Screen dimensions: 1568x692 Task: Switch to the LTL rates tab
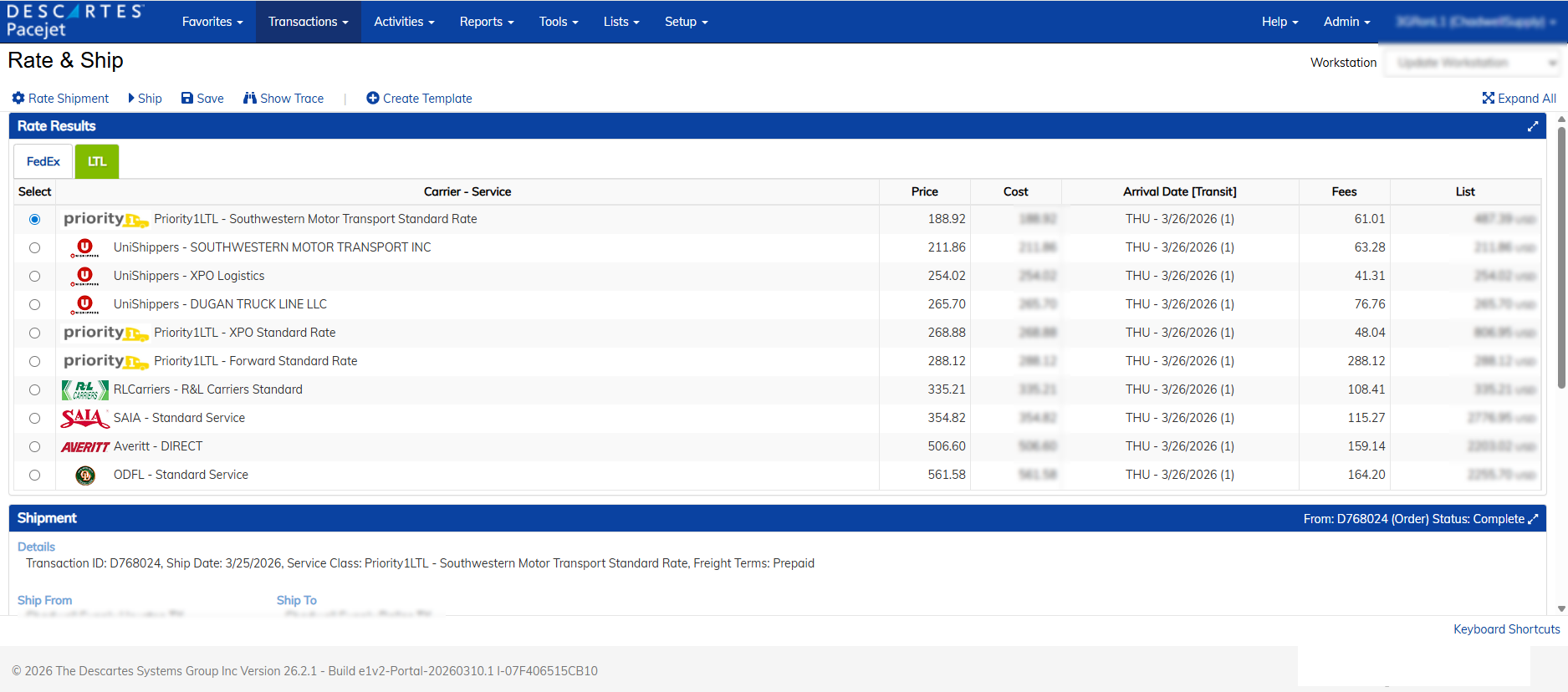[97, 161]
